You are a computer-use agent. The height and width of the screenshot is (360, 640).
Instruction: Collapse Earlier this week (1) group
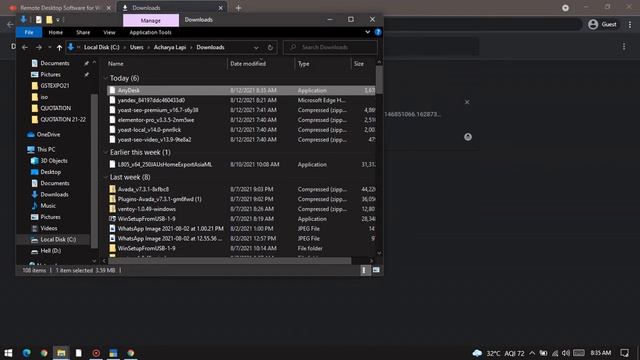coord(106,152)
